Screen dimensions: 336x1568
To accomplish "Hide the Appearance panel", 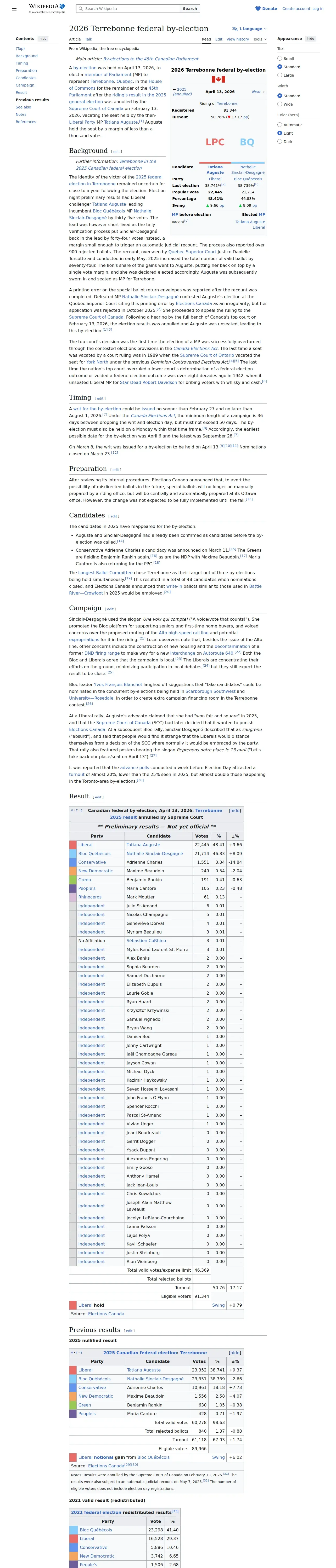I will point(310,38).
